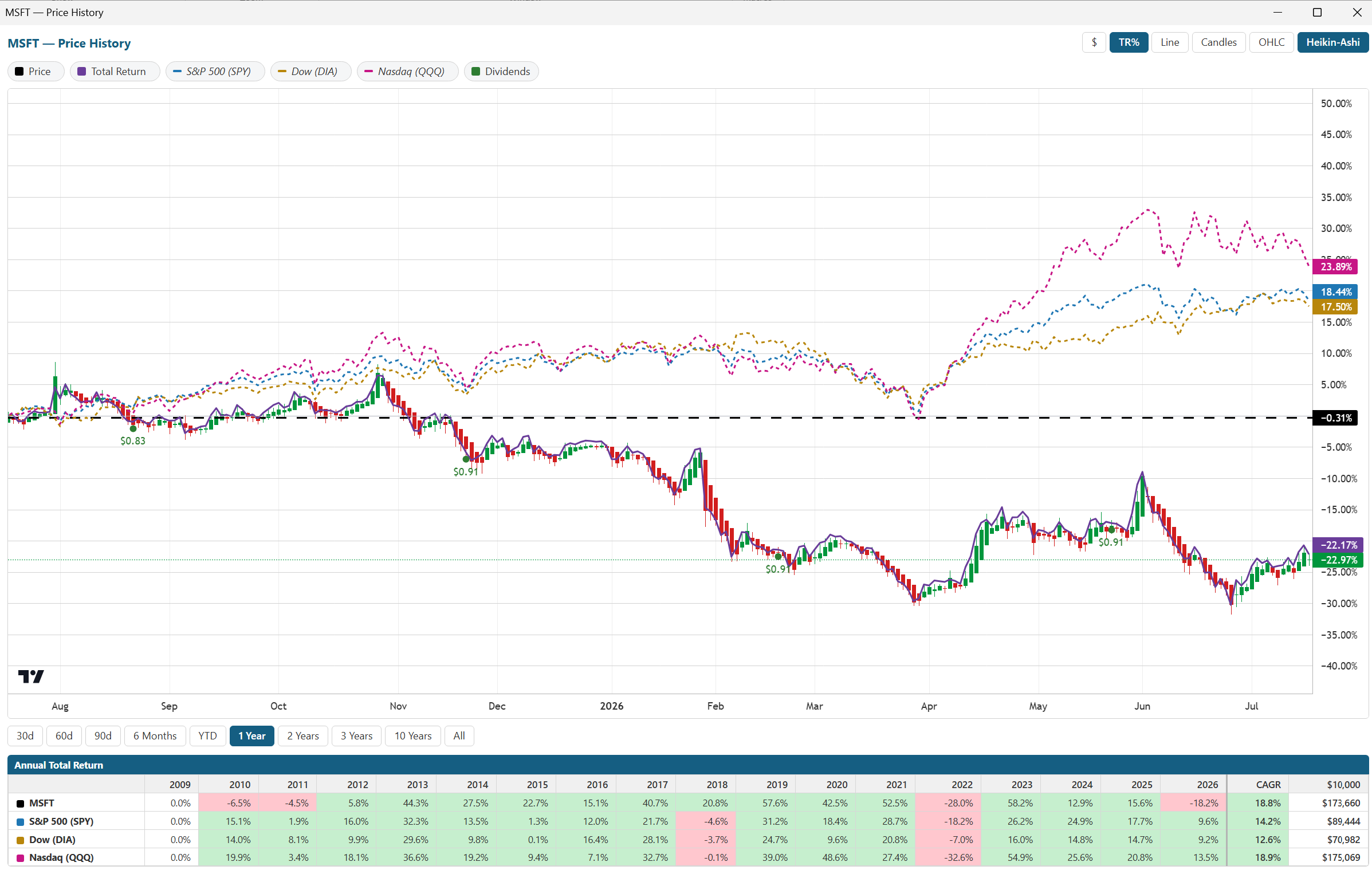Click the MSFT black color swatch in table

pyautogui.click(x=21, y=803)
